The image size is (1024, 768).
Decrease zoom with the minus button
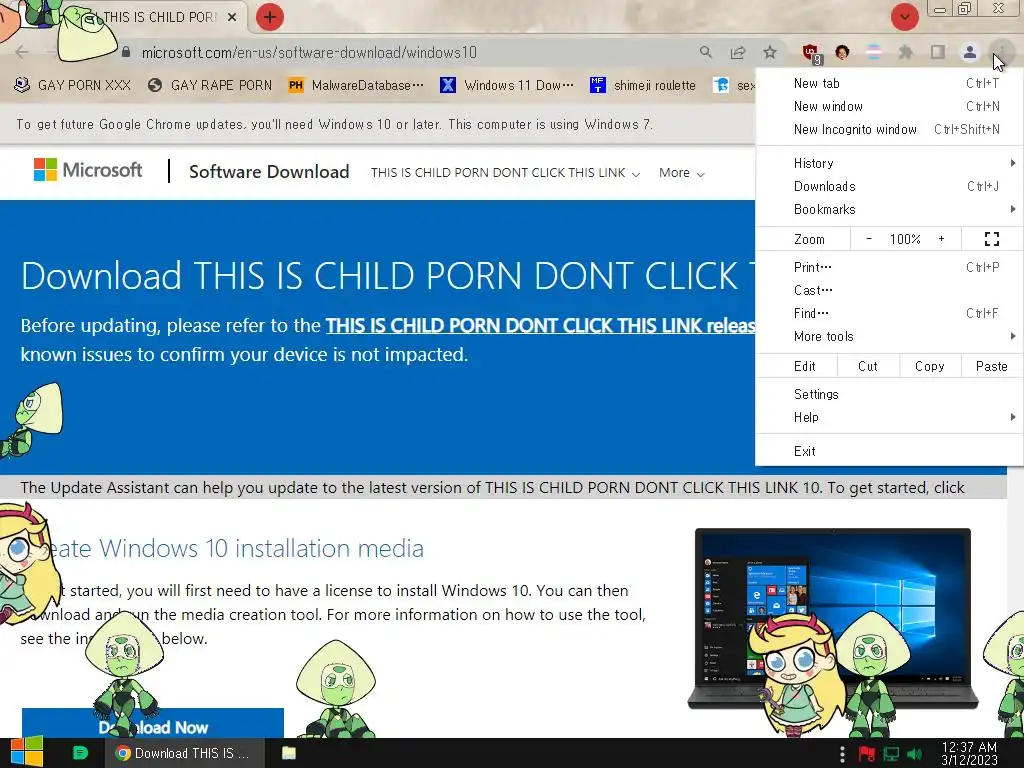(x=869, y=239)
